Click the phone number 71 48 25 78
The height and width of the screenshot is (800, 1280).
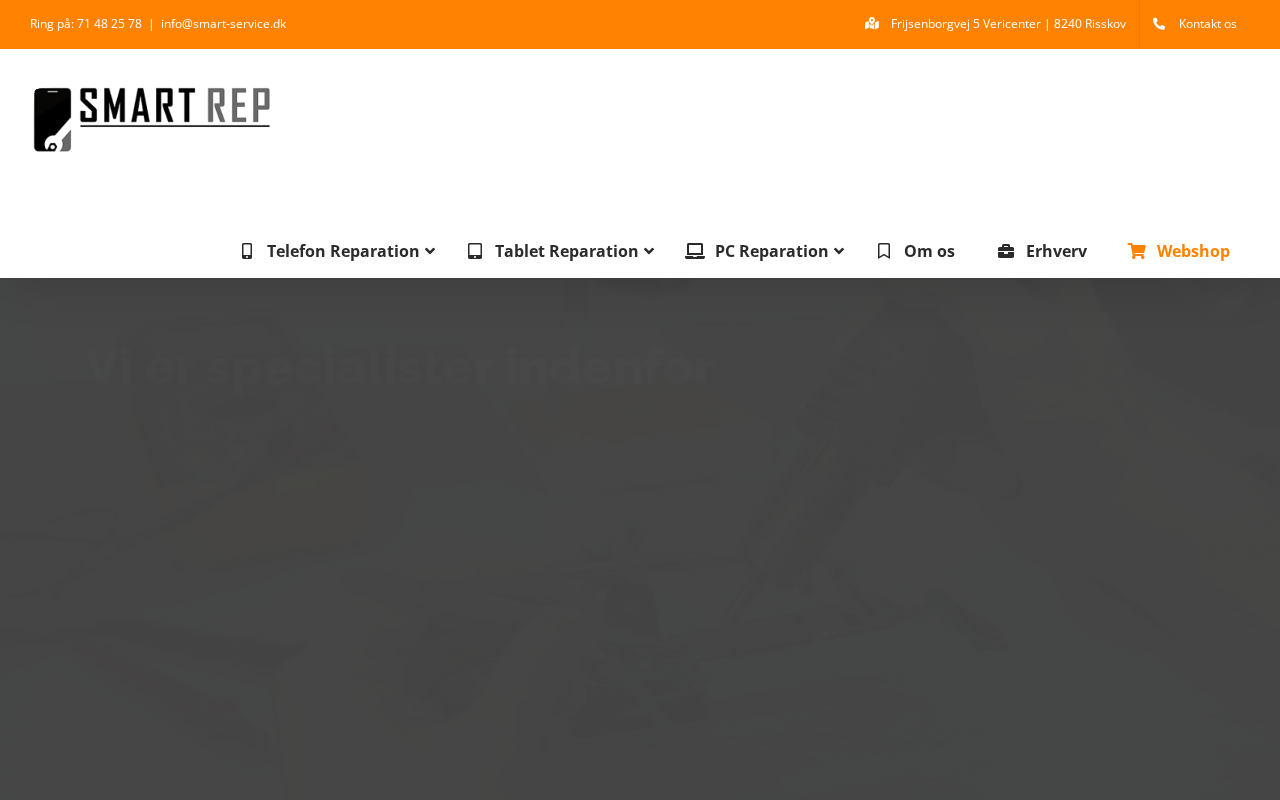click(109, 23)
